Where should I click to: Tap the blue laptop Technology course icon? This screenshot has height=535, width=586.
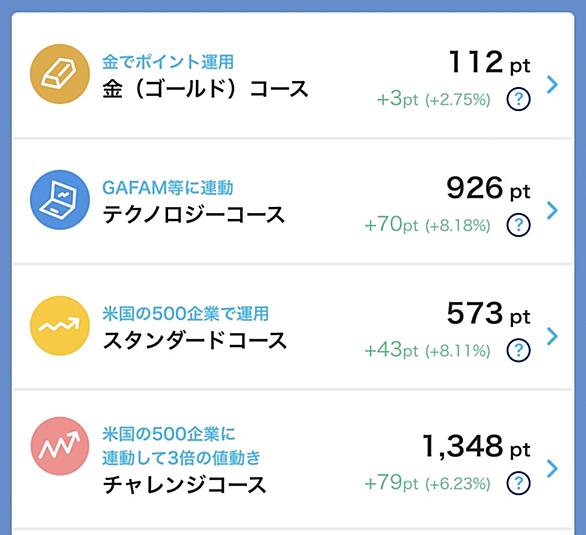(x=60, y=200)
